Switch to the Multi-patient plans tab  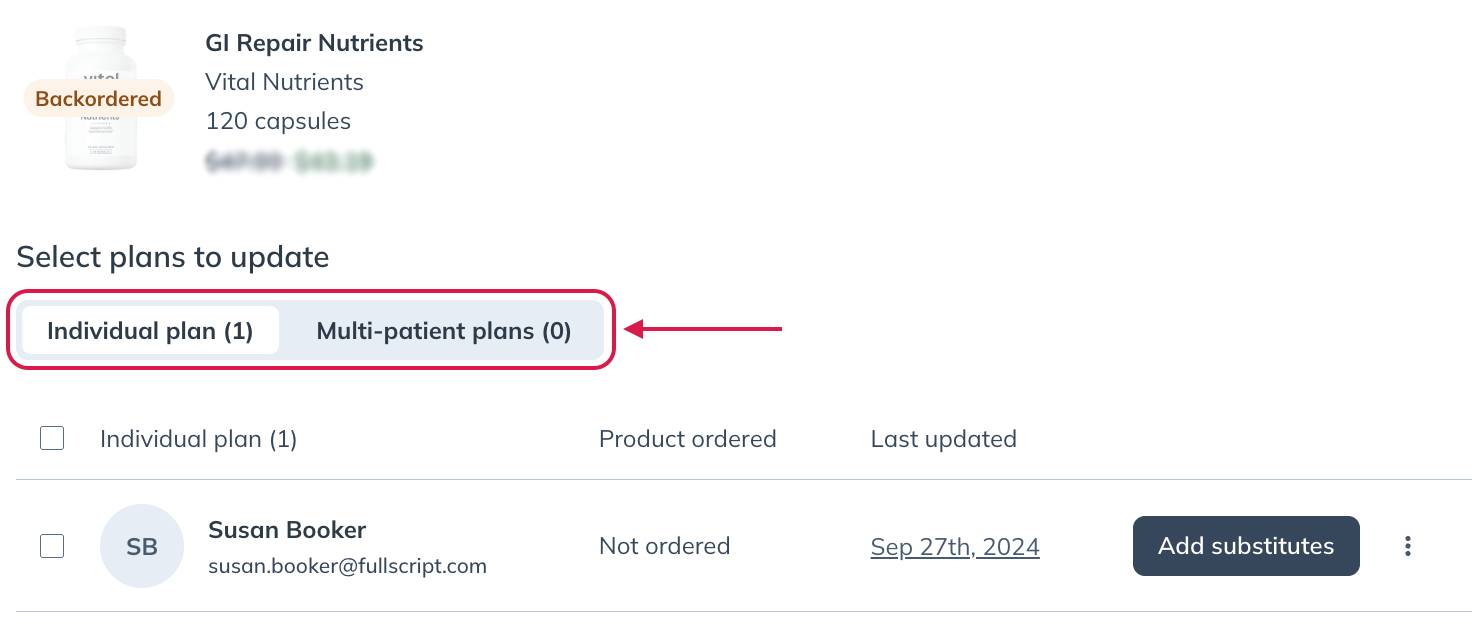coord(443,330)
